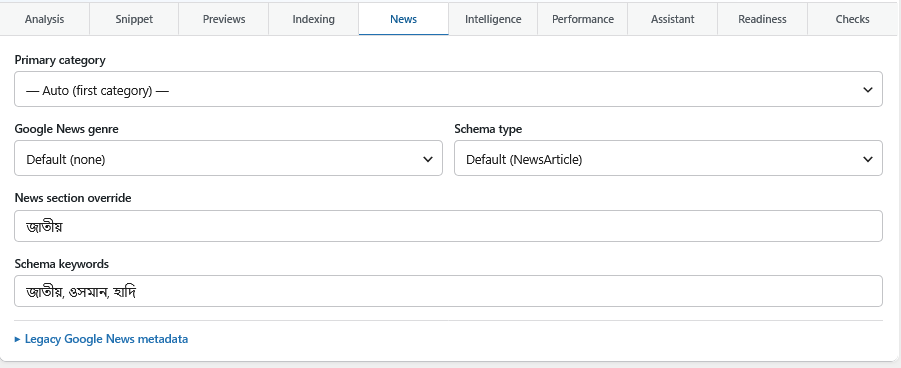Viewport: 901px width, 368px height.
Task: Click the News section override label
Action: pyautogui.click(x=73, y=198)
